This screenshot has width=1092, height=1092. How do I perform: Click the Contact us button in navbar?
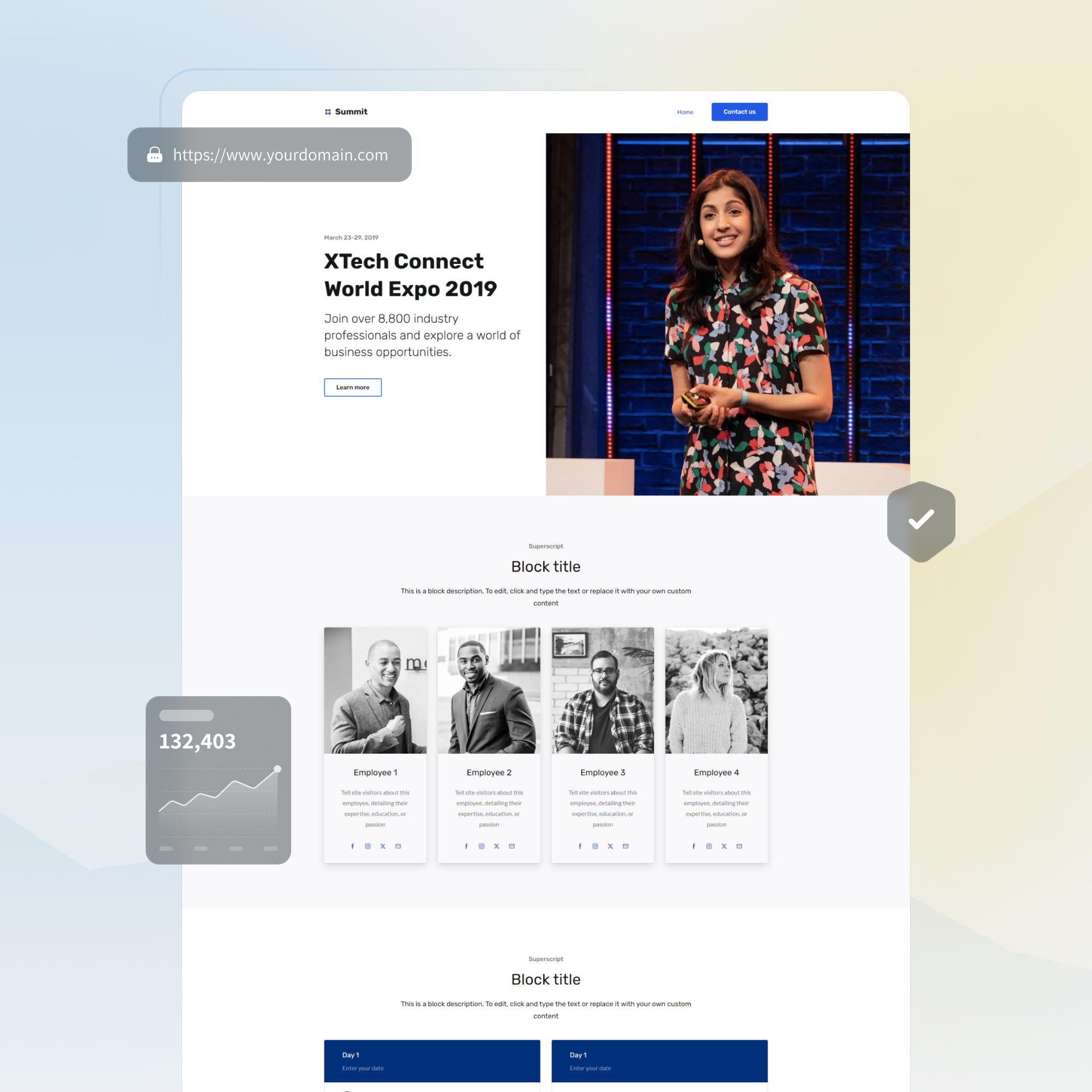coord(739,112)
